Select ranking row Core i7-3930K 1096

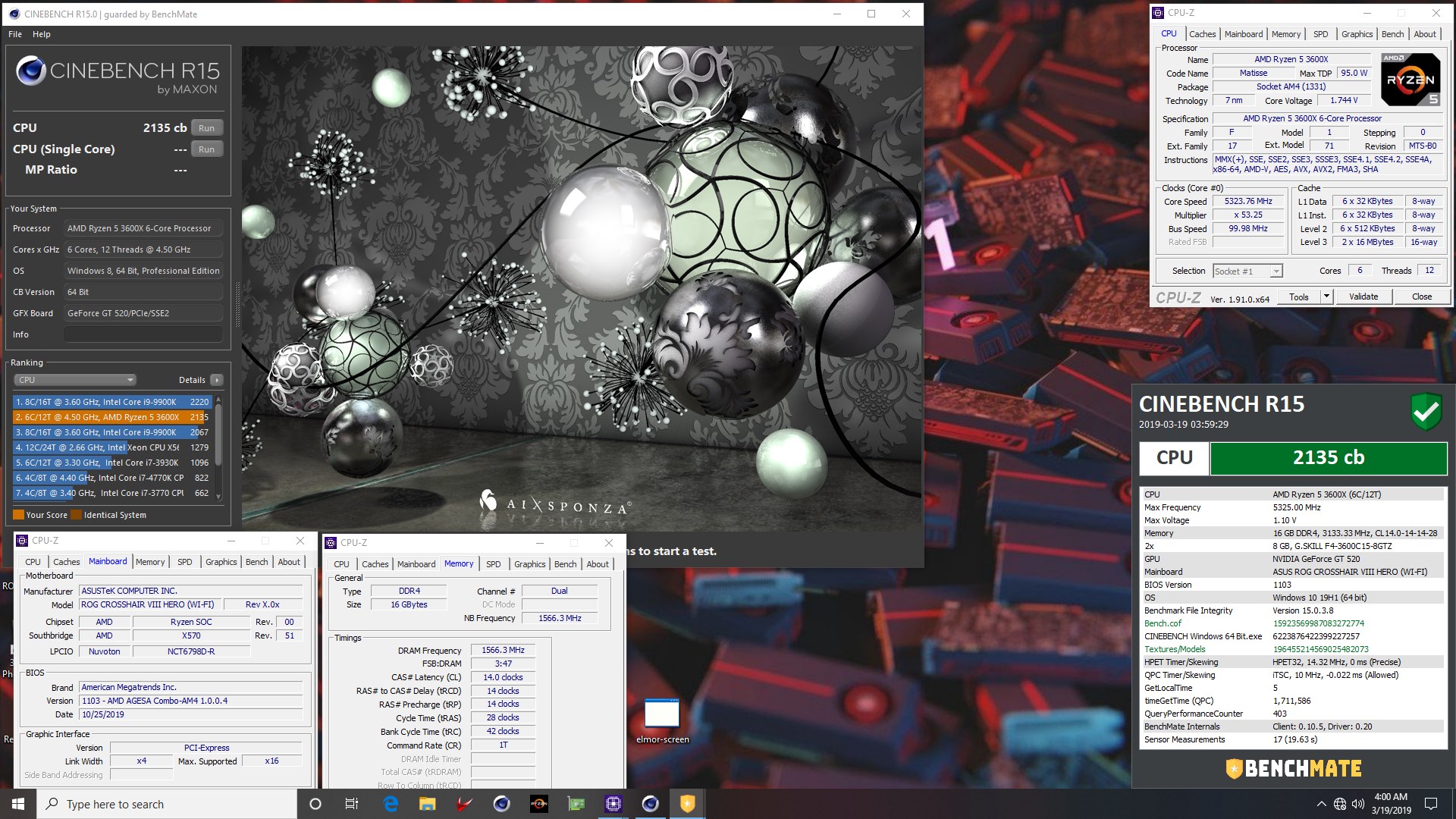click(x=112, y=463)
